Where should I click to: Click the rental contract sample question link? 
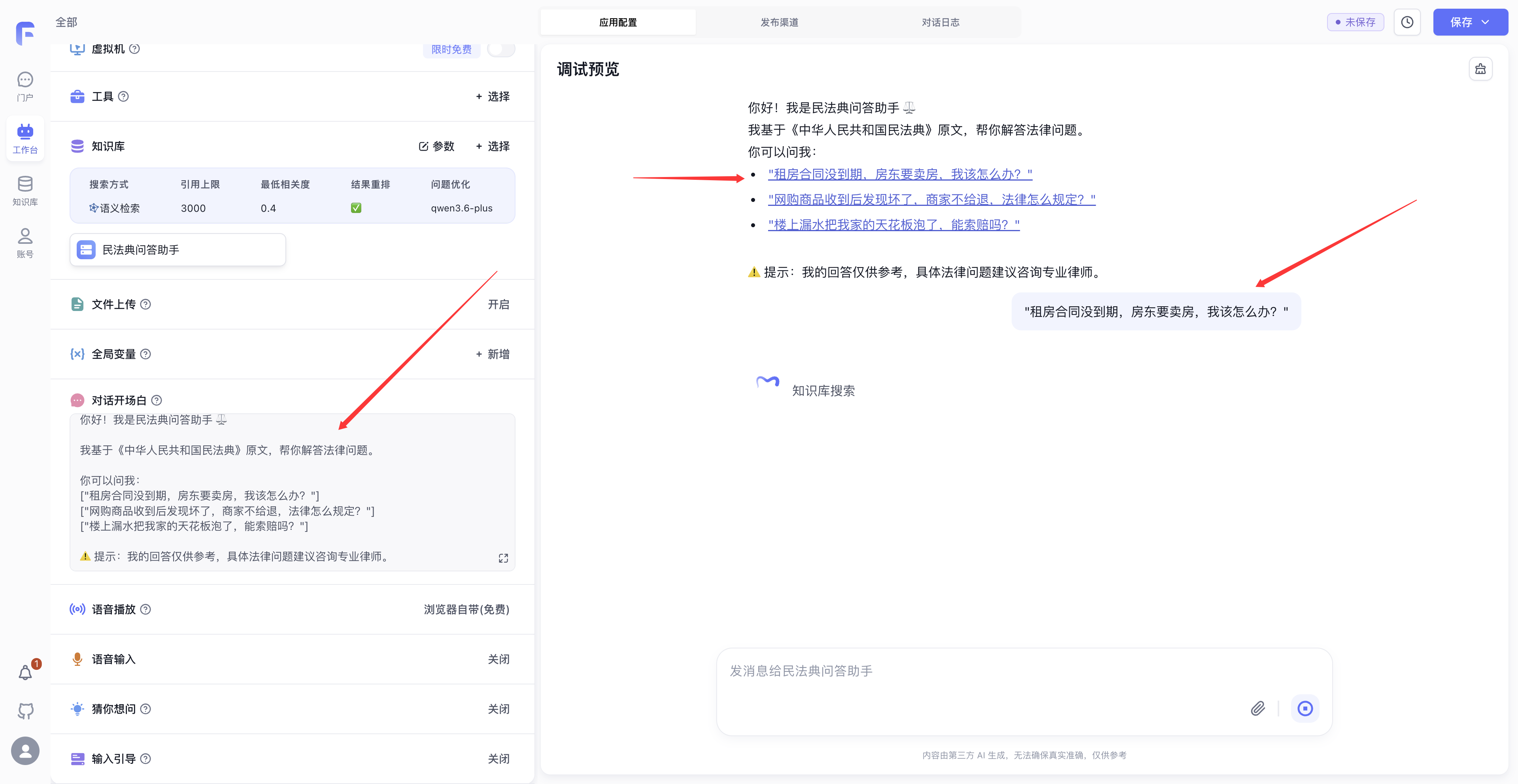900,174
